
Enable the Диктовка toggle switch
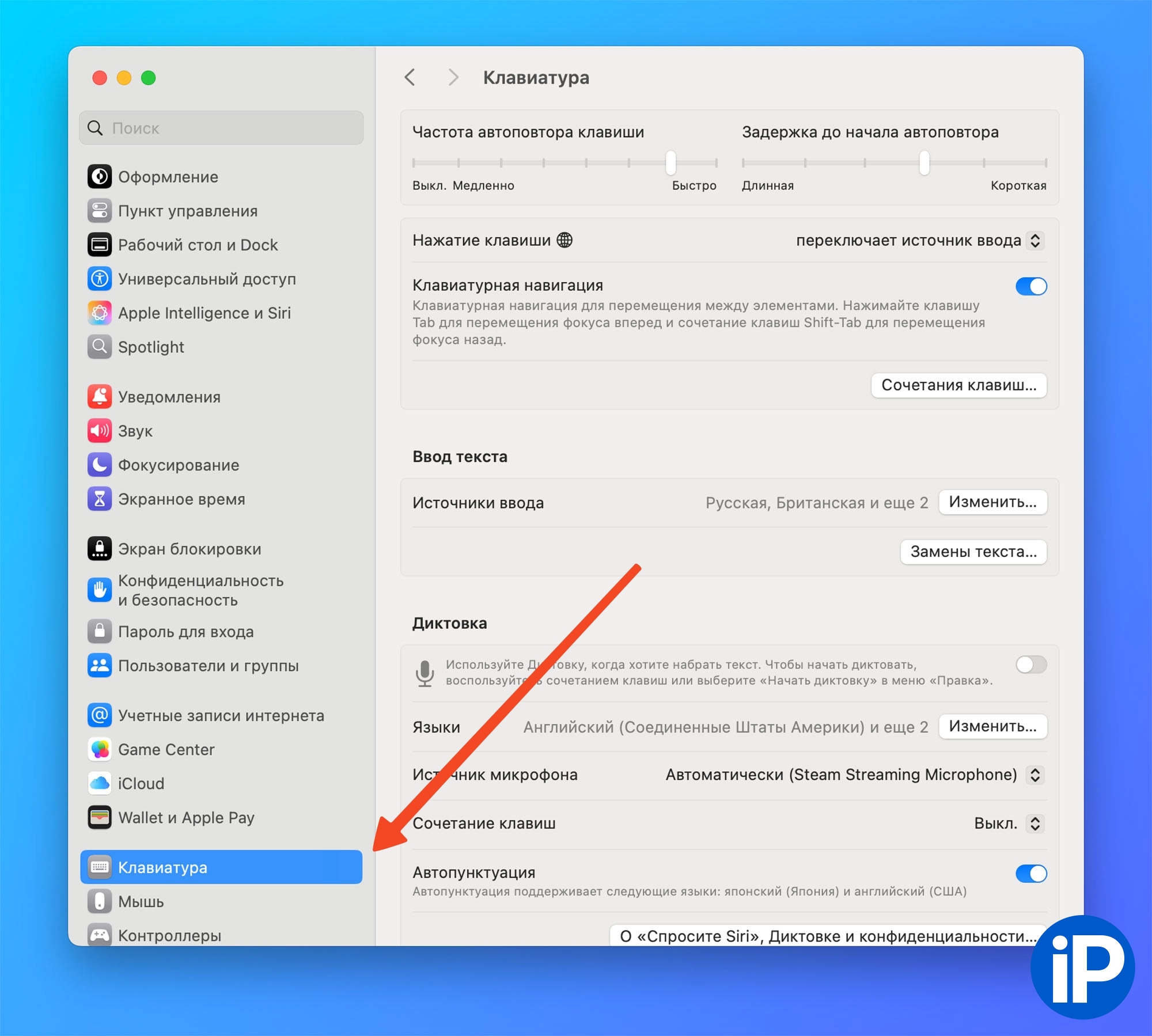point(1030,665)
